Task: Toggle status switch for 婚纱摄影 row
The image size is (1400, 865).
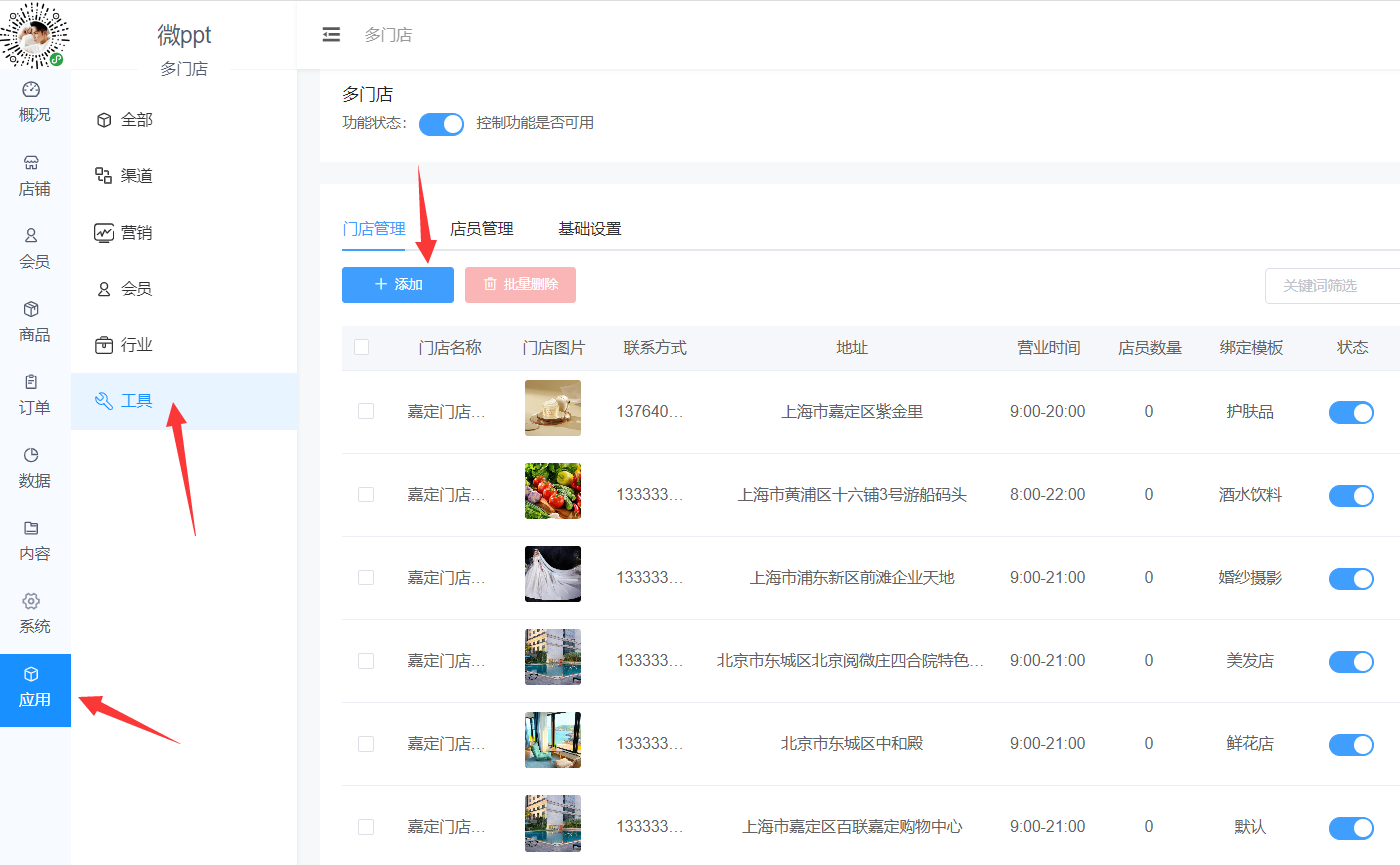Action: 1351,578
